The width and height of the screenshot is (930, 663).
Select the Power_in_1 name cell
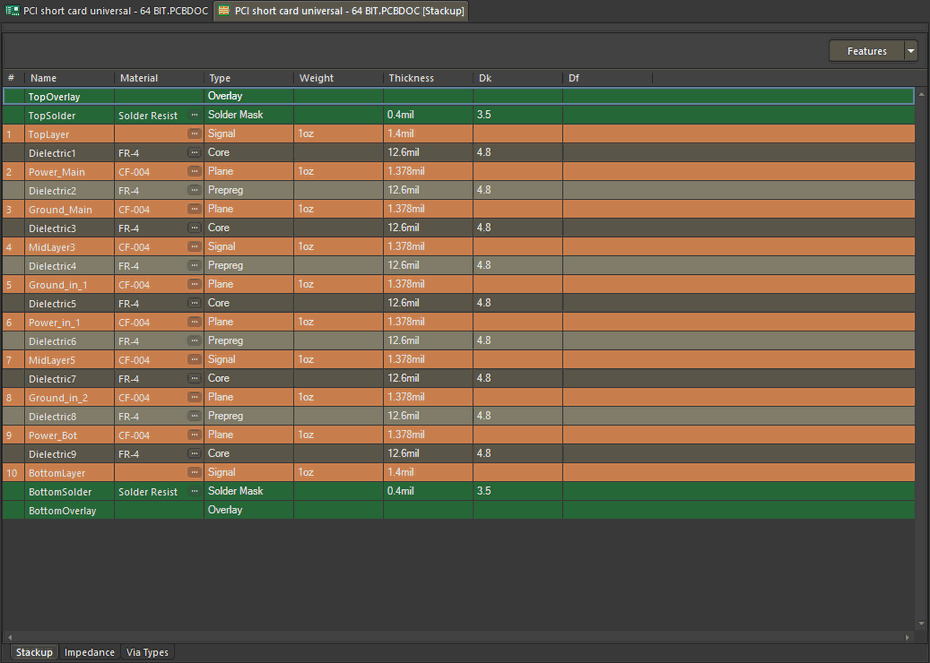point(69,322)
